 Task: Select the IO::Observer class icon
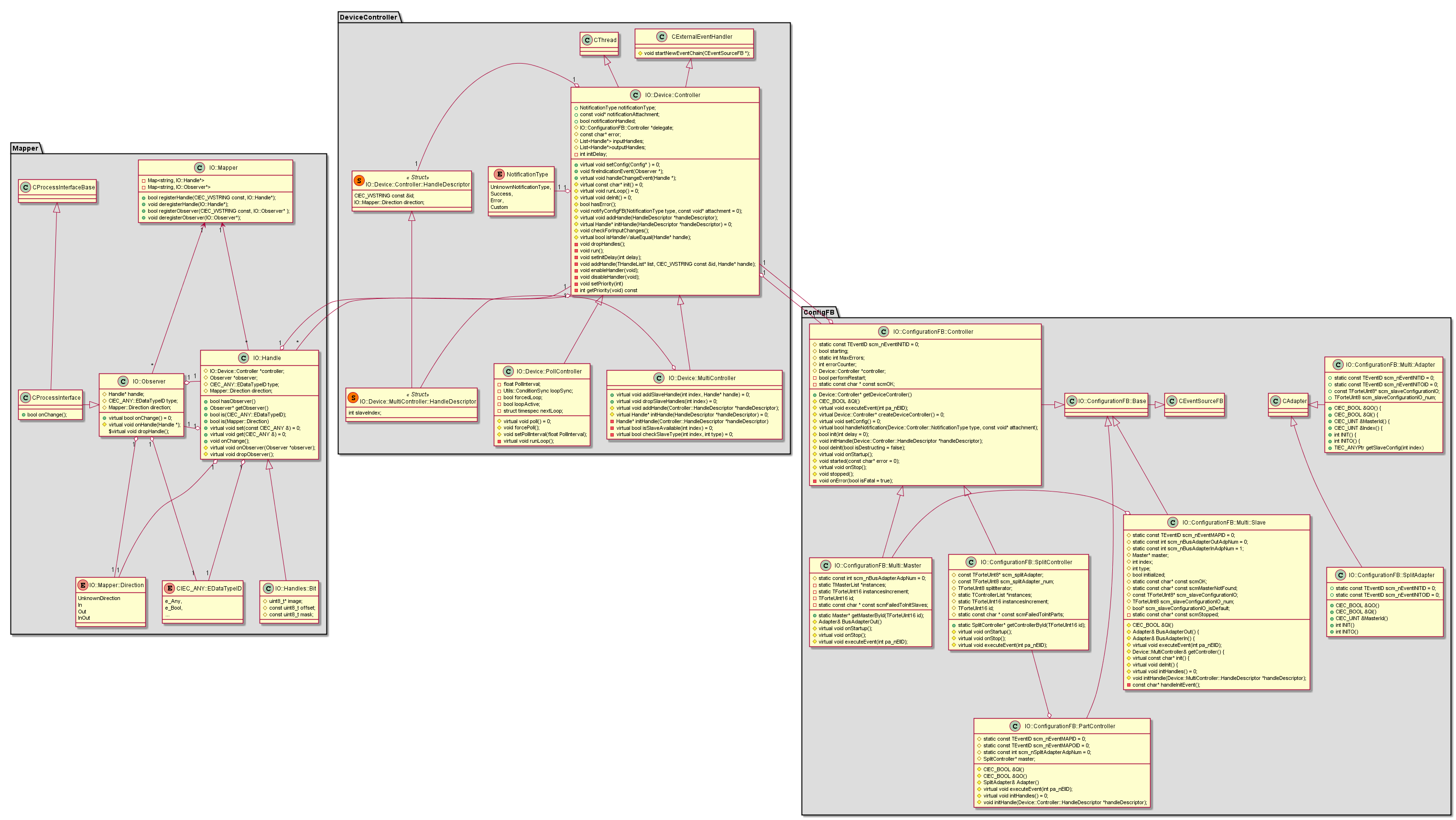point(123,381)
